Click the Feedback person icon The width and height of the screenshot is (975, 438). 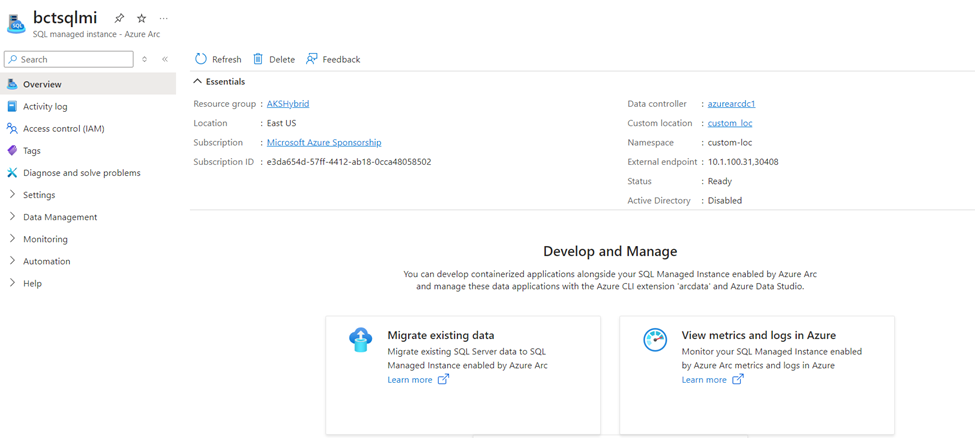312,59
